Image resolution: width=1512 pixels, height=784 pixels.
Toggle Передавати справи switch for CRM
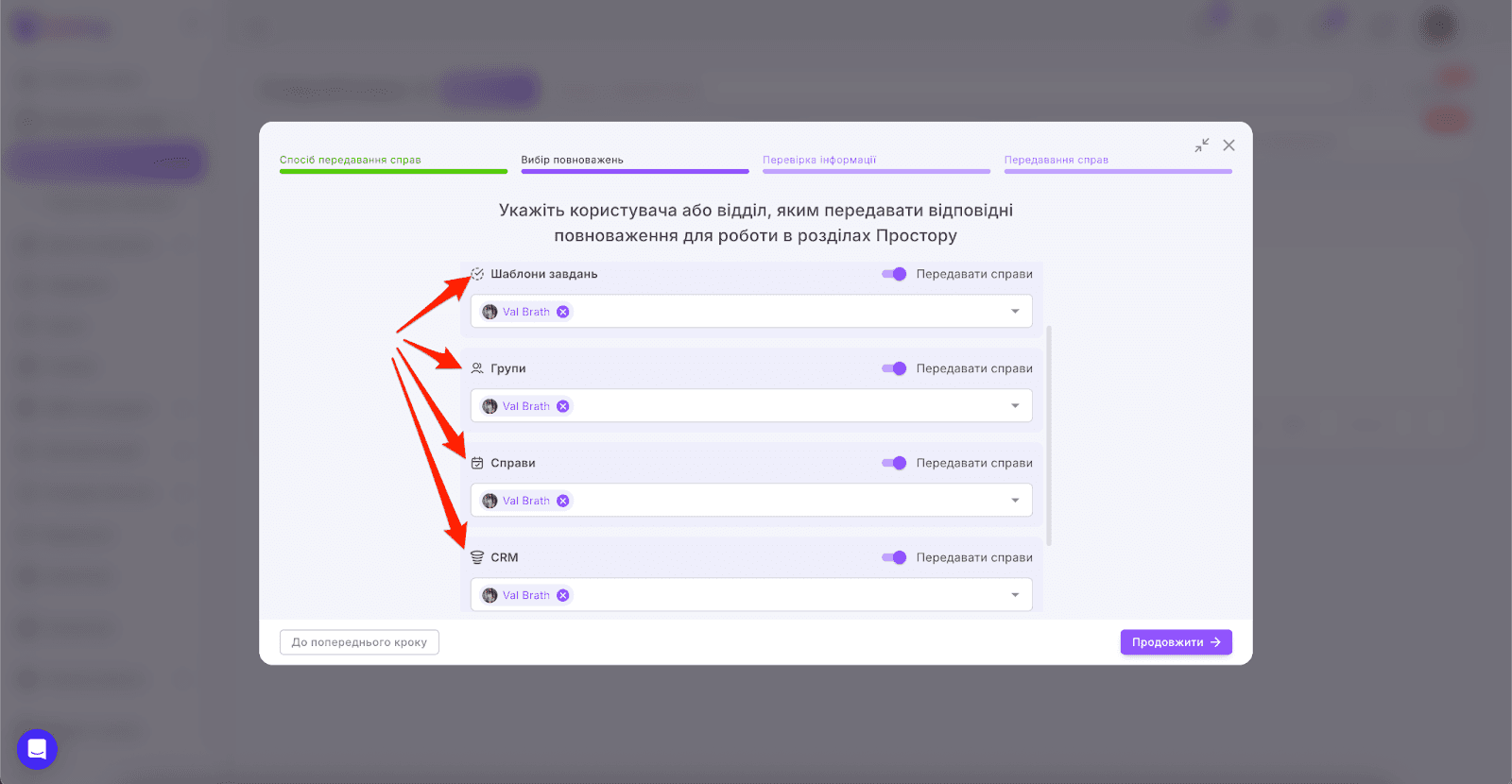(894, 557)
